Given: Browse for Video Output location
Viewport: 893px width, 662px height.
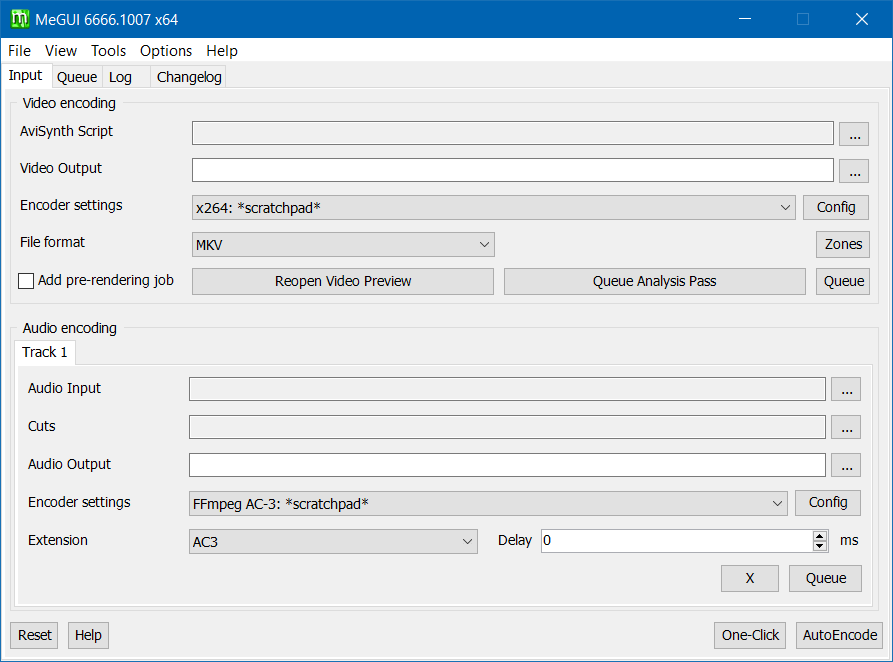Looking at the screenshot, I should (x=853, y=171).
